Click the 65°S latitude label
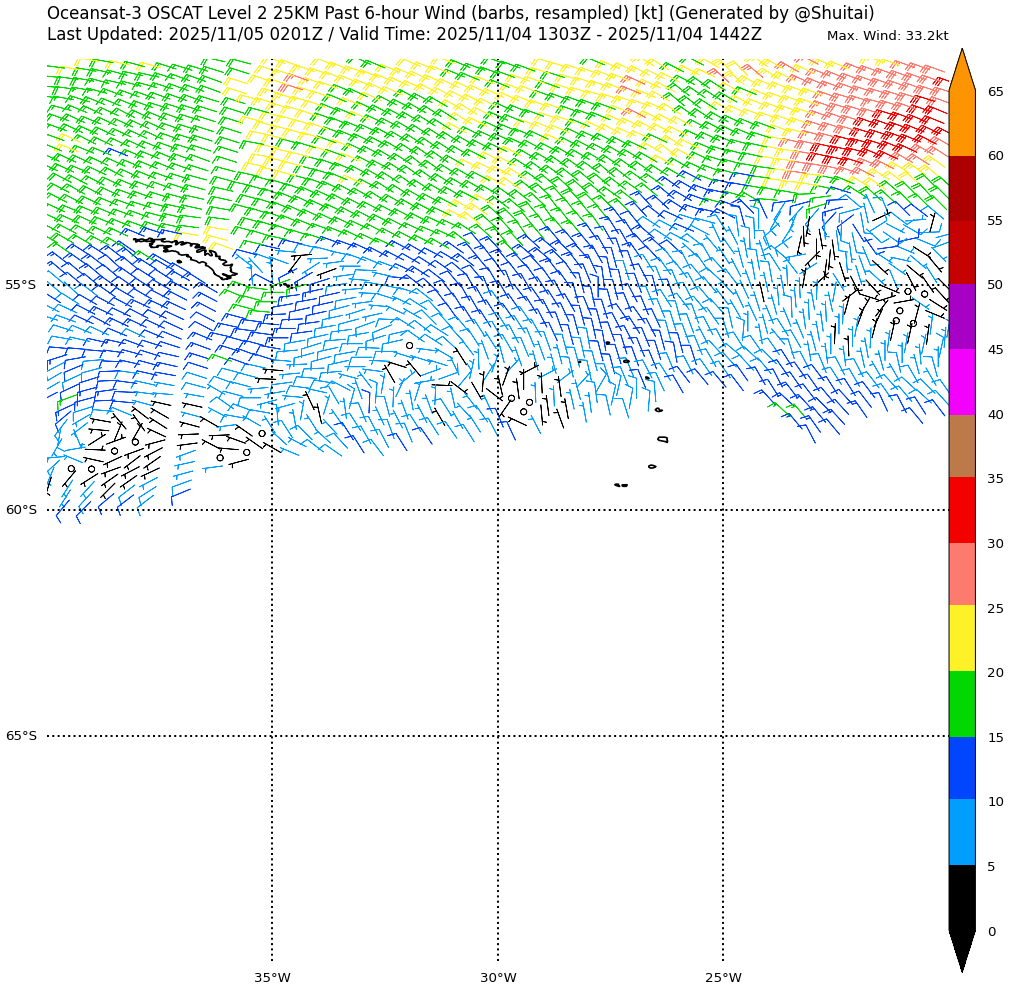 20,736
